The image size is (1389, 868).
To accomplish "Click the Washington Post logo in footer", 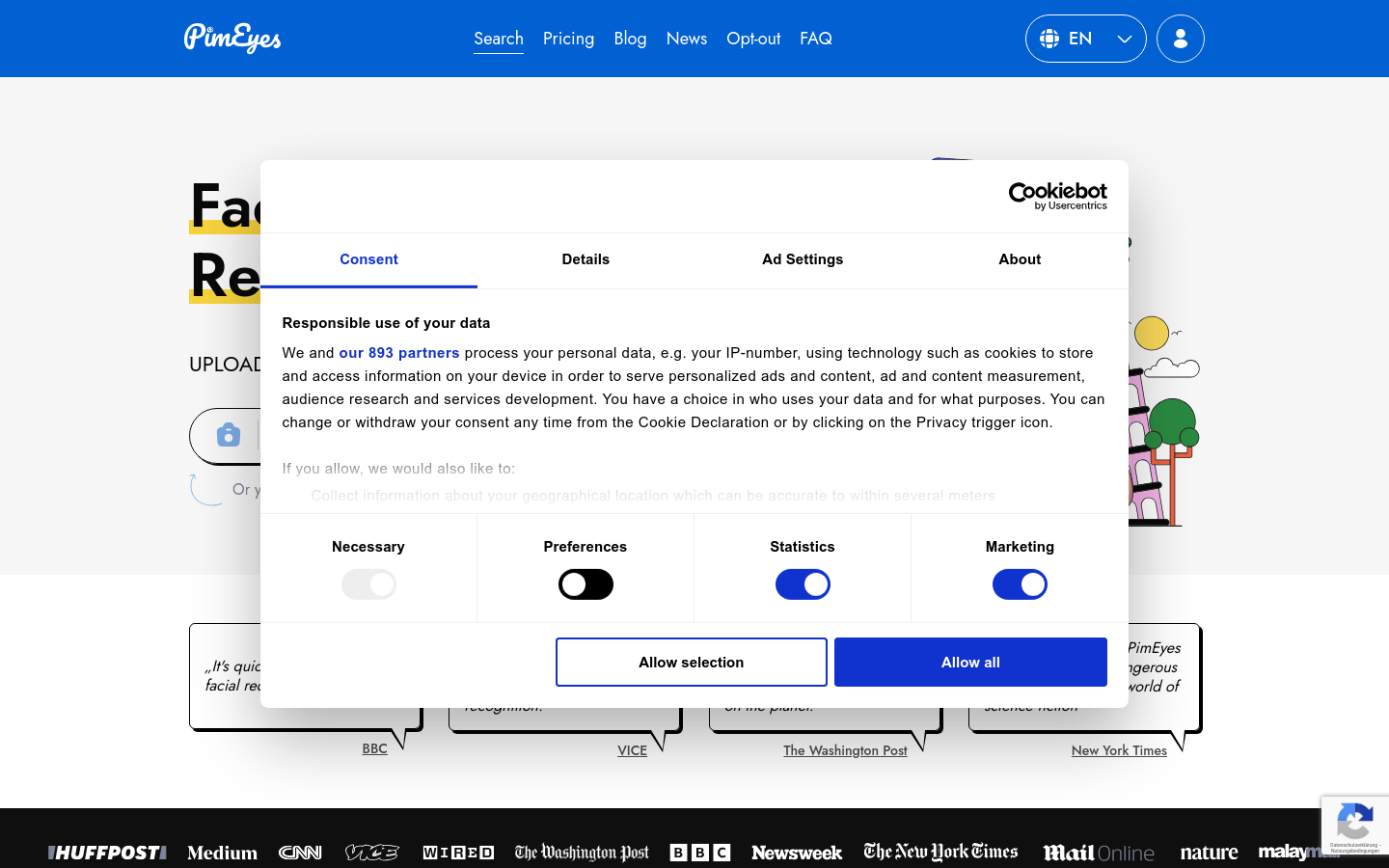I will (582, 853).
